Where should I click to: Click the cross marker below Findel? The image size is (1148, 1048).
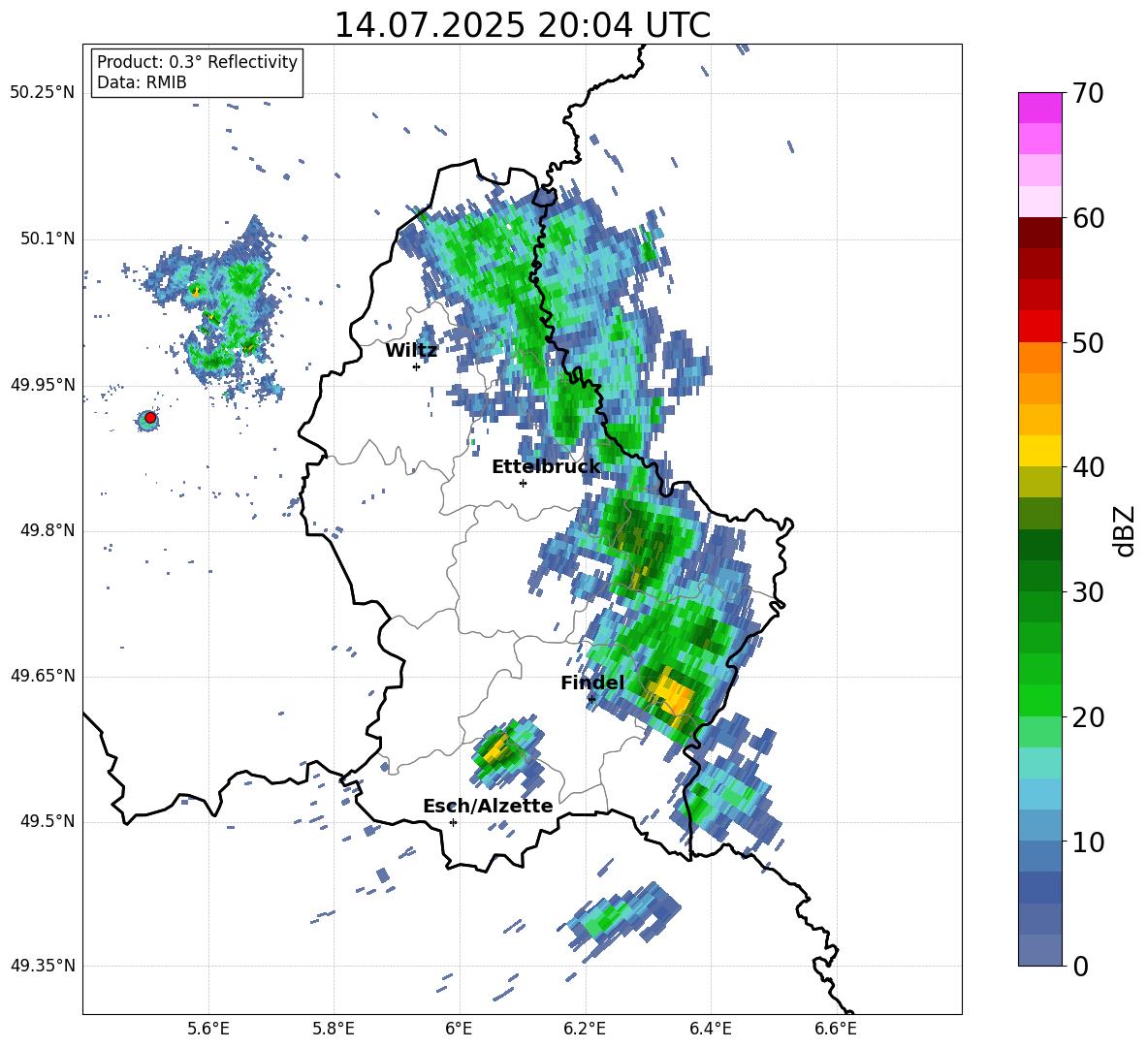pyautogui.click(x=591, y=700)
